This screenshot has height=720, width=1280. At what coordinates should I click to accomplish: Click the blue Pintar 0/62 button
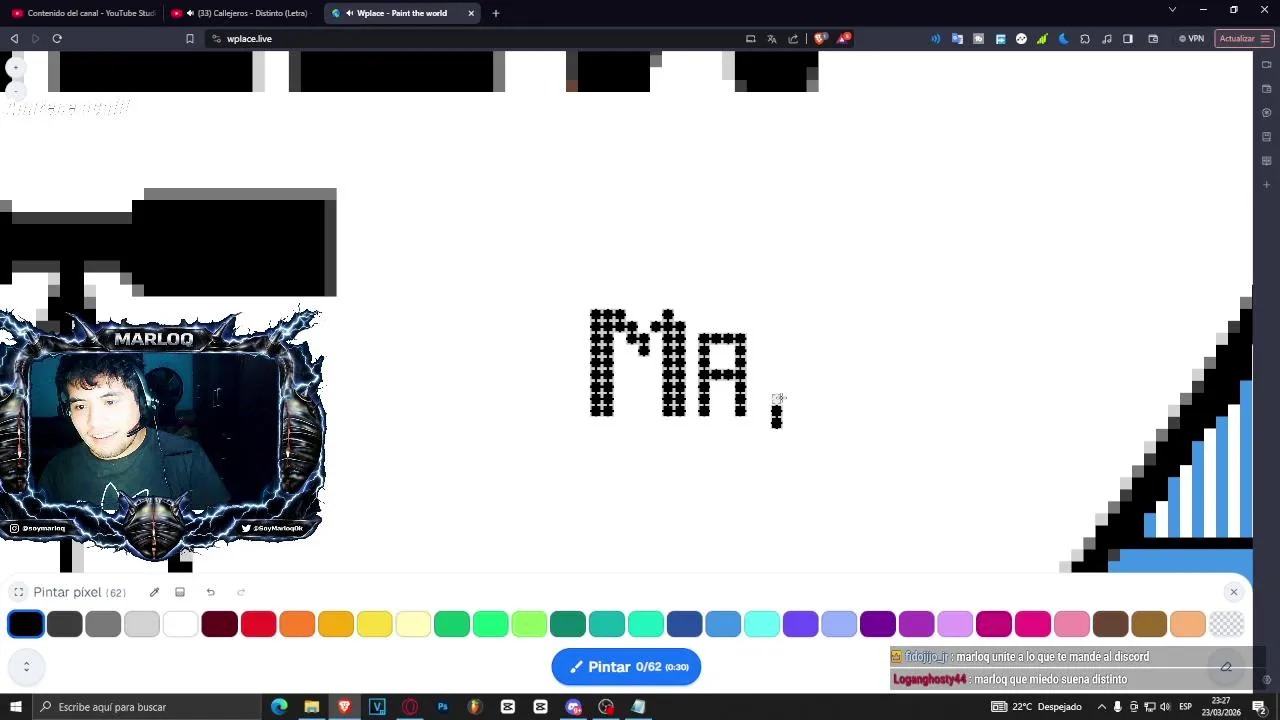tap(626, 667)
